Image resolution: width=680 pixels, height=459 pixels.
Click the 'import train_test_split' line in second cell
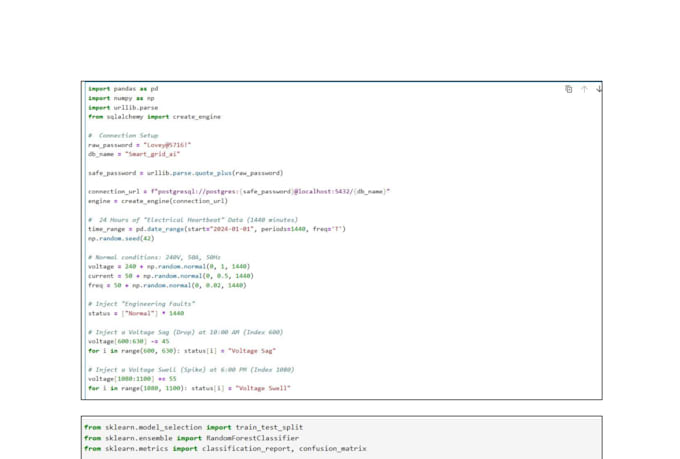[x=194, y=427]
